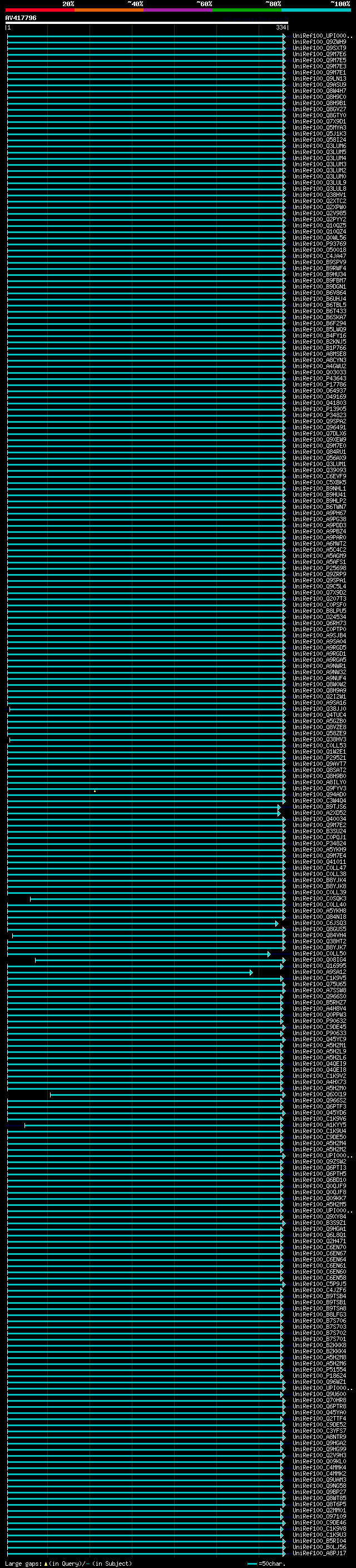Select hit label UniRef100_Q9LN13
Image resolution: width=356 pixels, height=1568 pixels.
[319, 78]
